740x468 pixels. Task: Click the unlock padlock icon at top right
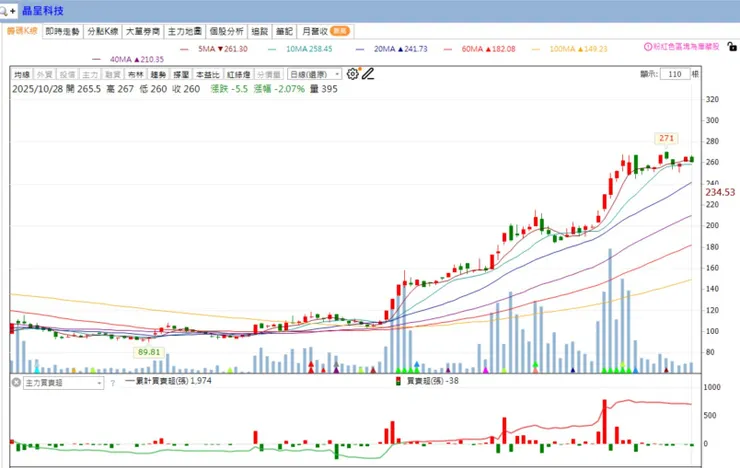tap(732, 46)
